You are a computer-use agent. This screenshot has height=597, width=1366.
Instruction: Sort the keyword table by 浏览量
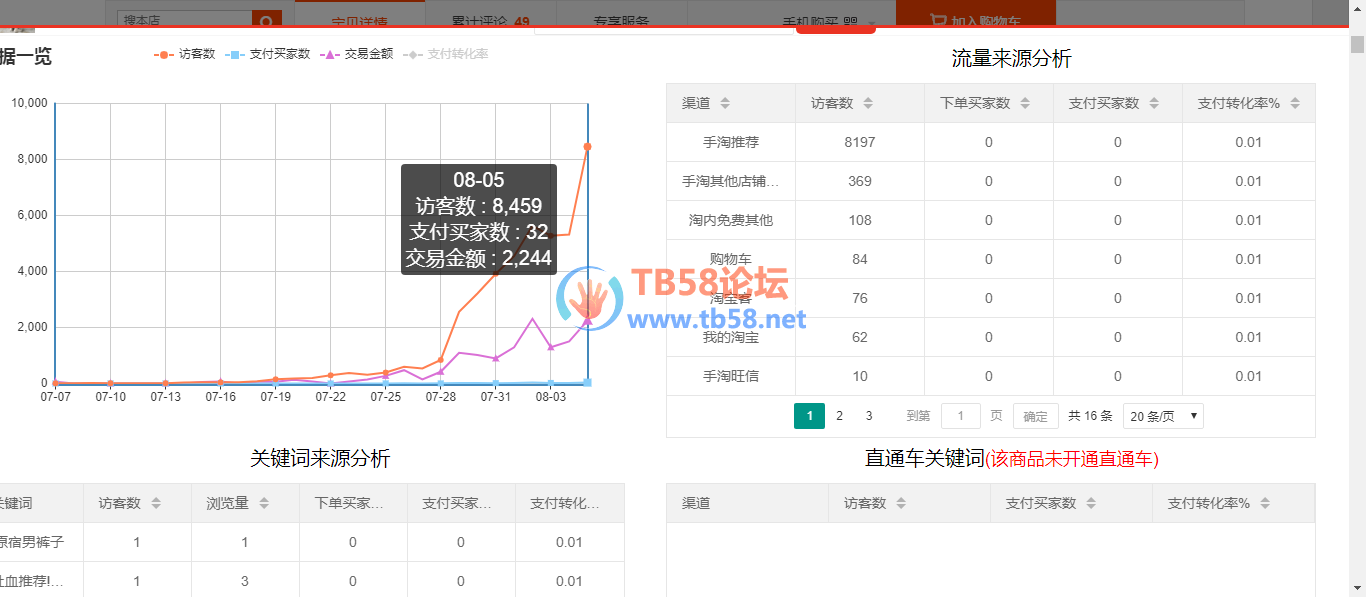[x=264, y=504]
